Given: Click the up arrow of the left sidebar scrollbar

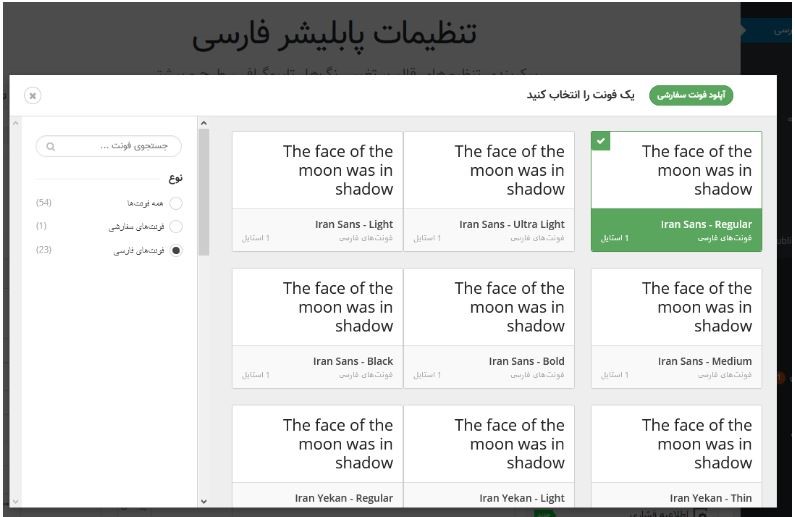Looking at the screenshot, I should point(15,123).
